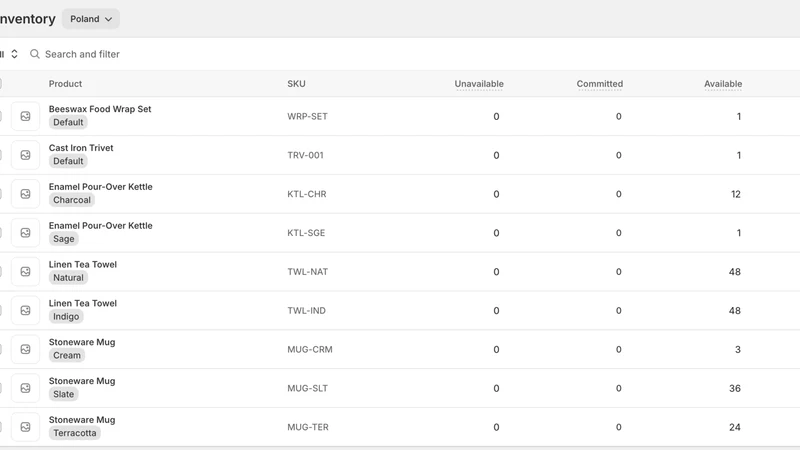Open Stoneware Mug above Terracotta tag
800x450 pixels.
[x=82, y=419]
